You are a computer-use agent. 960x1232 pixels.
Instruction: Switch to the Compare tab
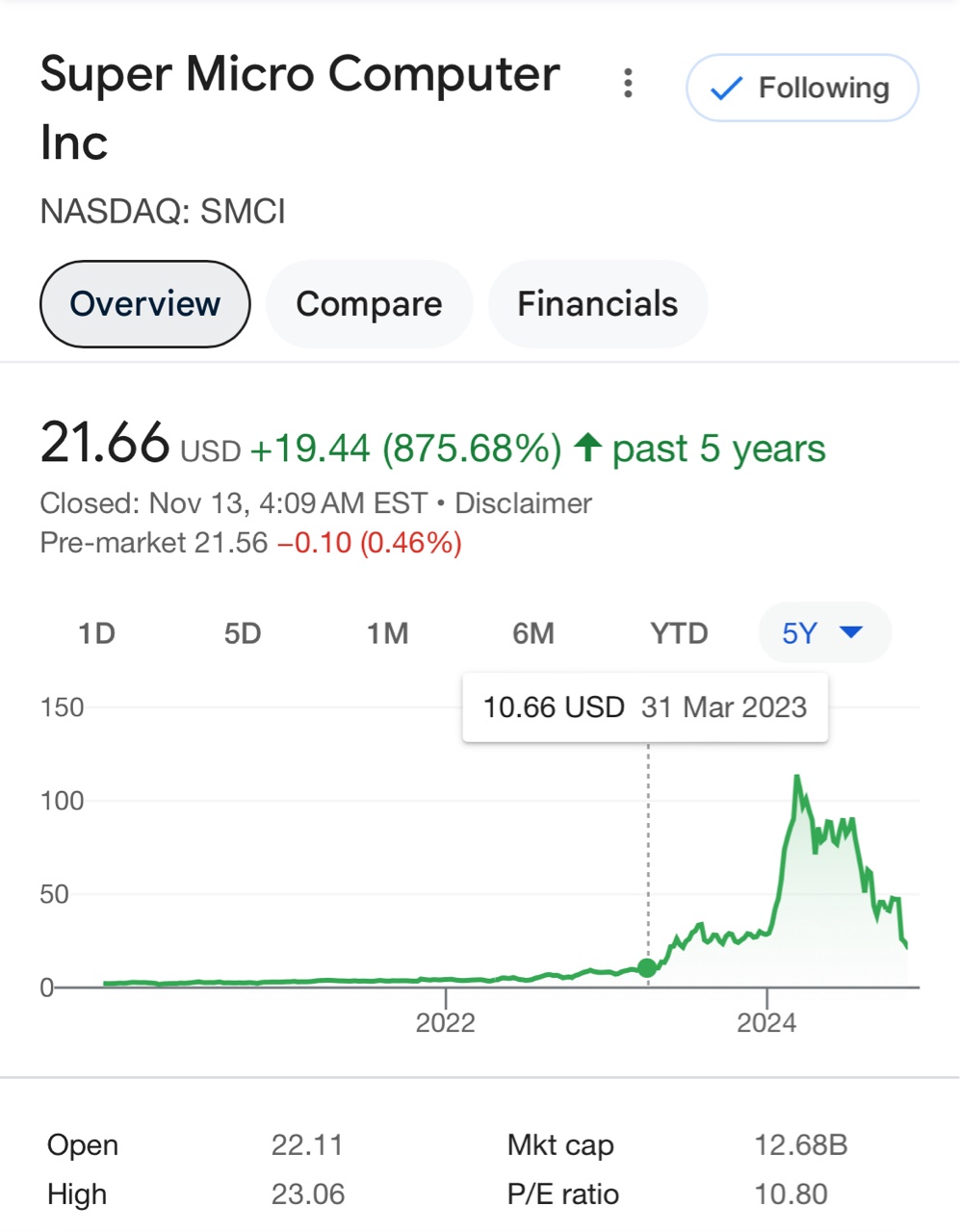(369, 304)
